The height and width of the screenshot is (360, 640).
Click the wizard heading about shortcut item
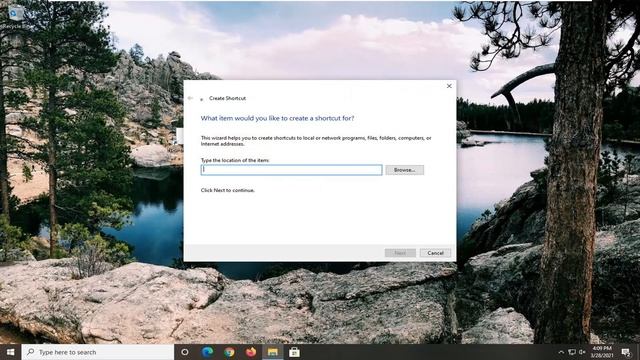pos(277,118)
